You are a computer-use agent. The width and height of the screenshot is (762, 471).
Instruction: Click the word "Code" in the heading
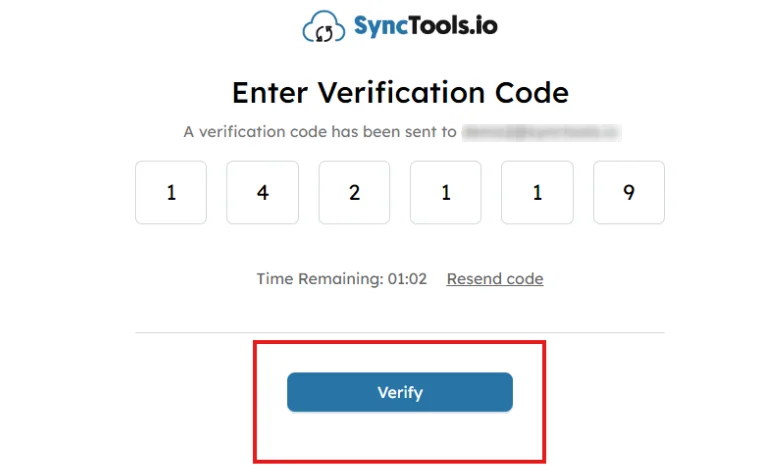click(532, 93)
